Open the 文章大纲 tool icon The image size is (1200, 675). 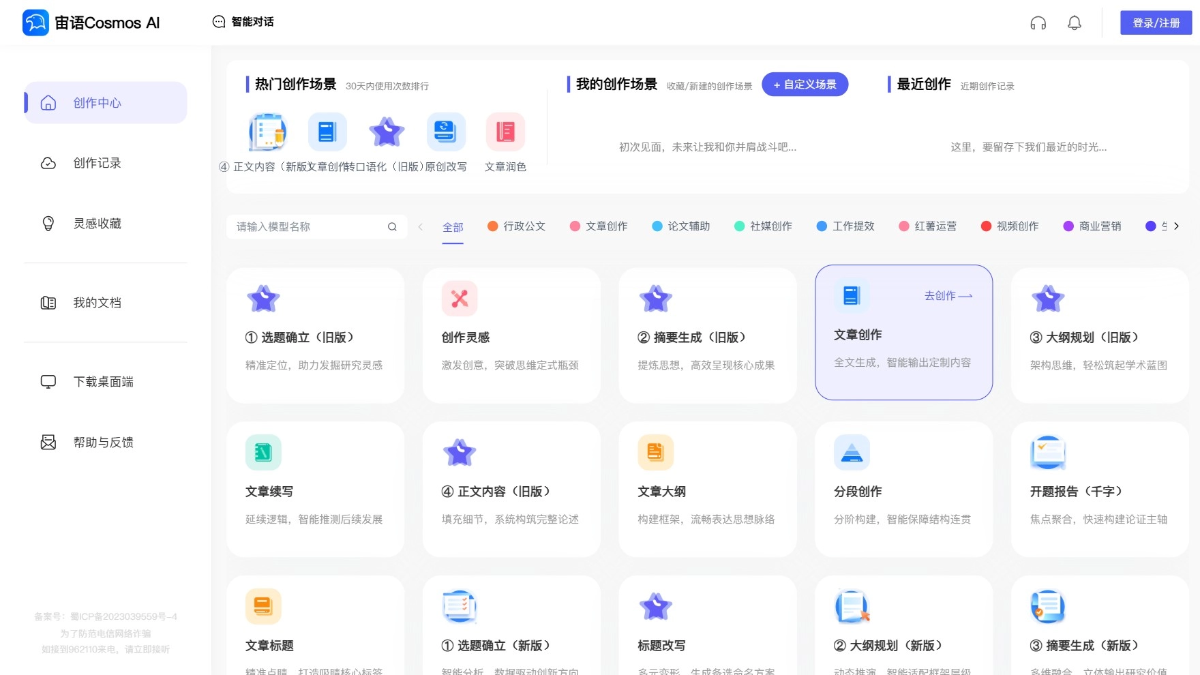[656, 452]
